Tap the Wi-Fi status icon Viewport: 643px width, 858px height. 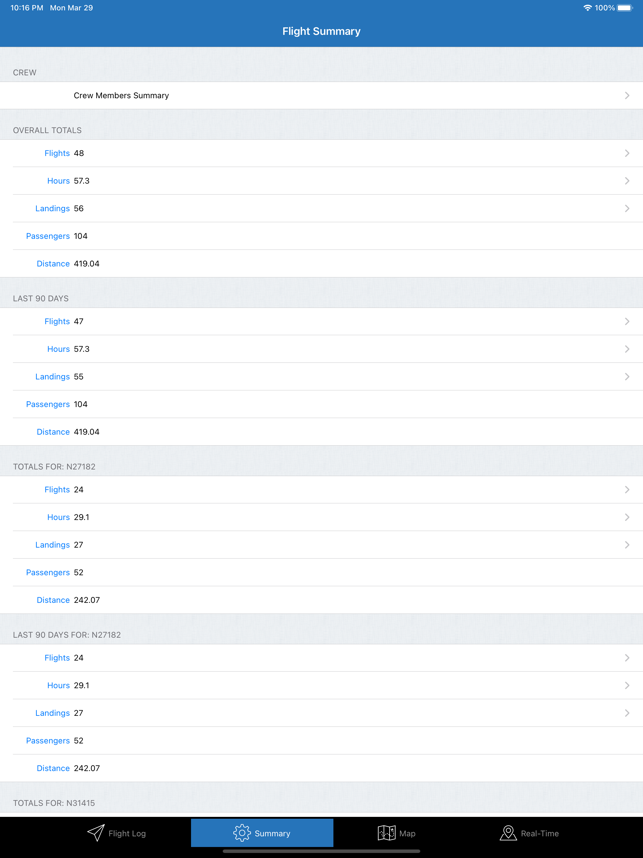[588, 8]
